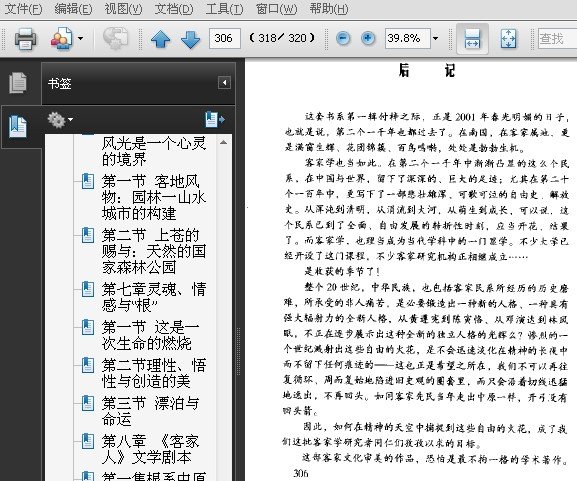Click the panel splitter grip handle
Viewport: 577px width, 481px height.
click(238, 351)
